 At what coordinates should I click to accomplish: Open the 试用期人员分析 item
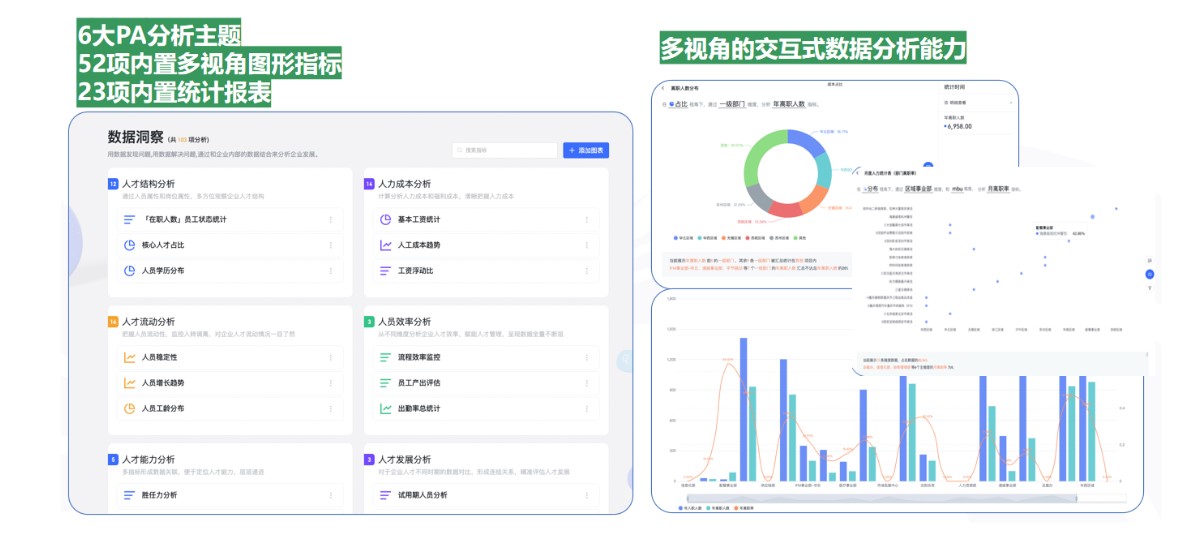[x=422, y=495]
